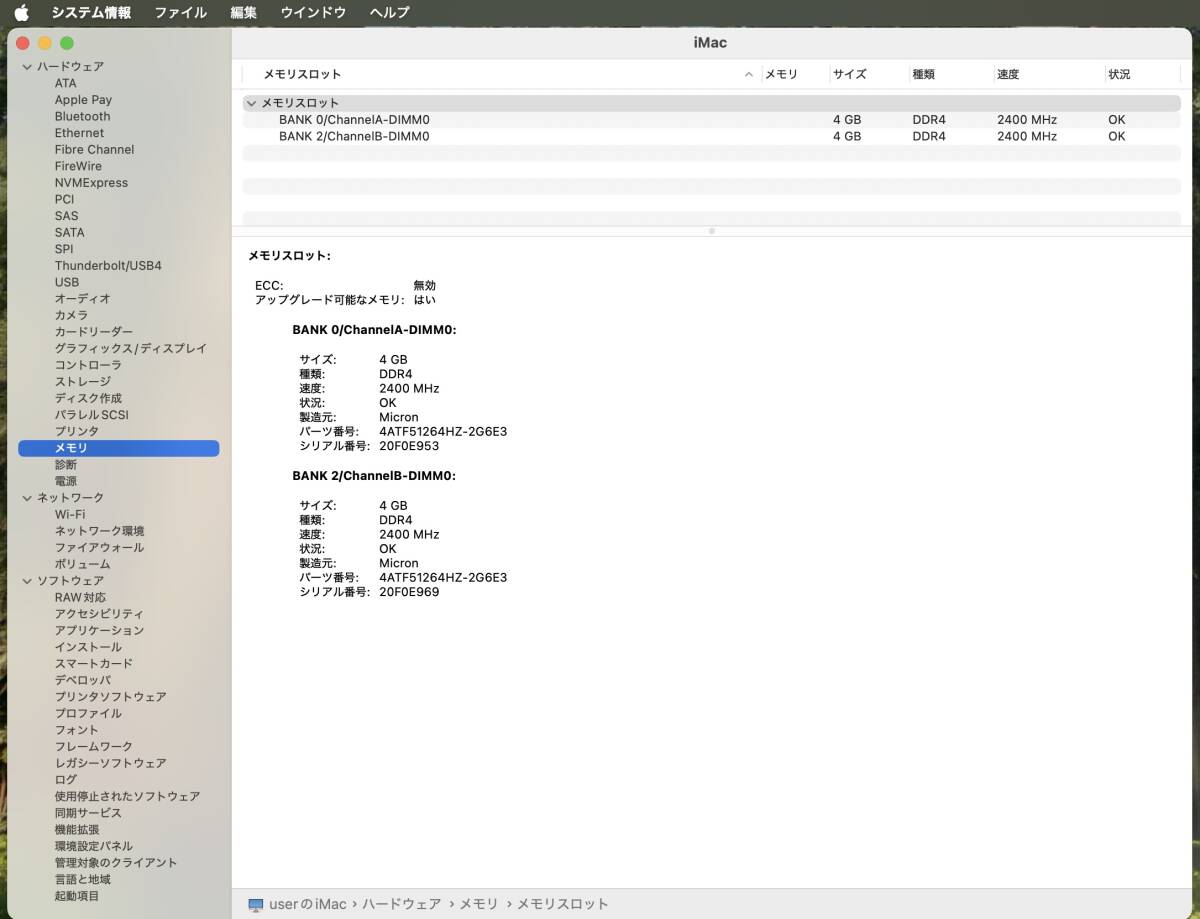Viewport: 1200px width, 919px height.
Task: Select the BANK 2/ChannelB-DIMM0 row
Action: (x=711, y=136)
